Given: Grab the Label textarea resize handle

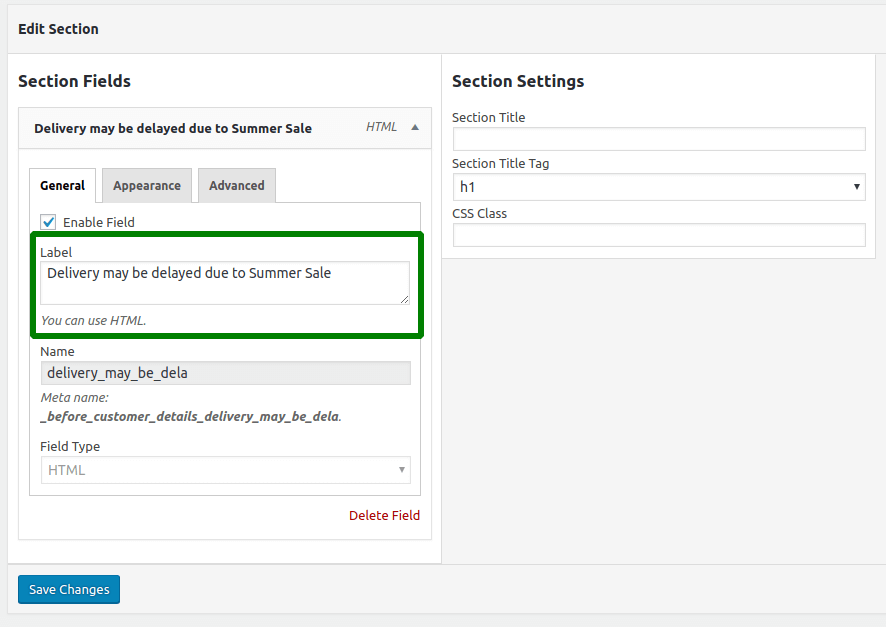Looking at the screenshot, I should (405, 299).
